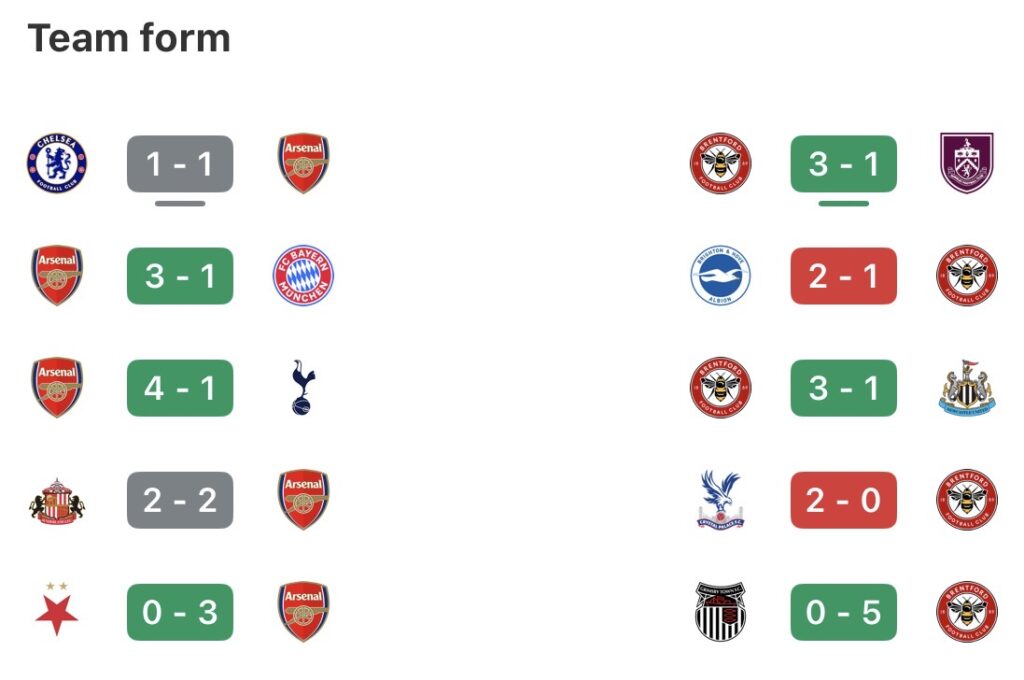Select the Newcastle United crest
Screen dimensions: 1024x680
click(967, 388)
